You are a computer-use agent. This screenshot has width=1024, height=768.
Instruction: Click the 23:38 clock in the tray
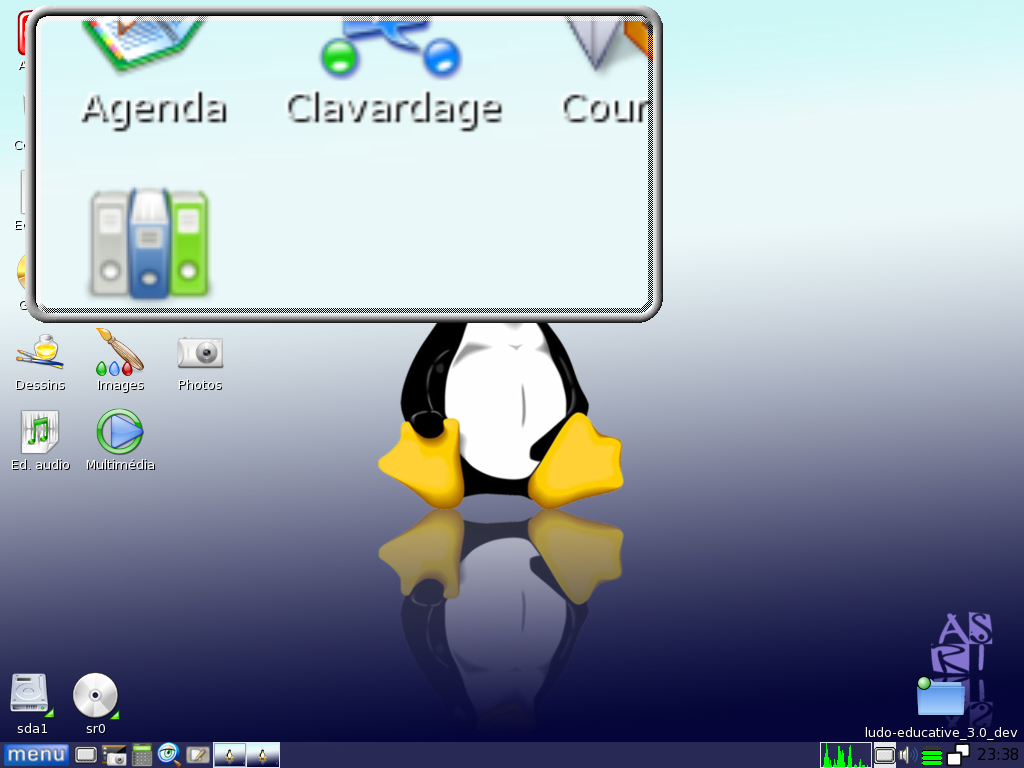997,755
